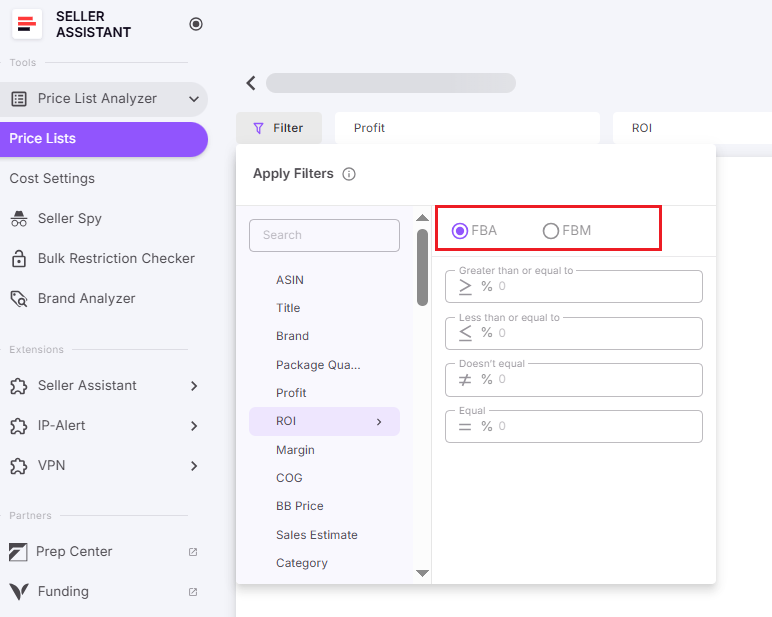772x617 pixels.
Task: Click the record circle icon beside Seller Assistant
Action: [196, 24]
